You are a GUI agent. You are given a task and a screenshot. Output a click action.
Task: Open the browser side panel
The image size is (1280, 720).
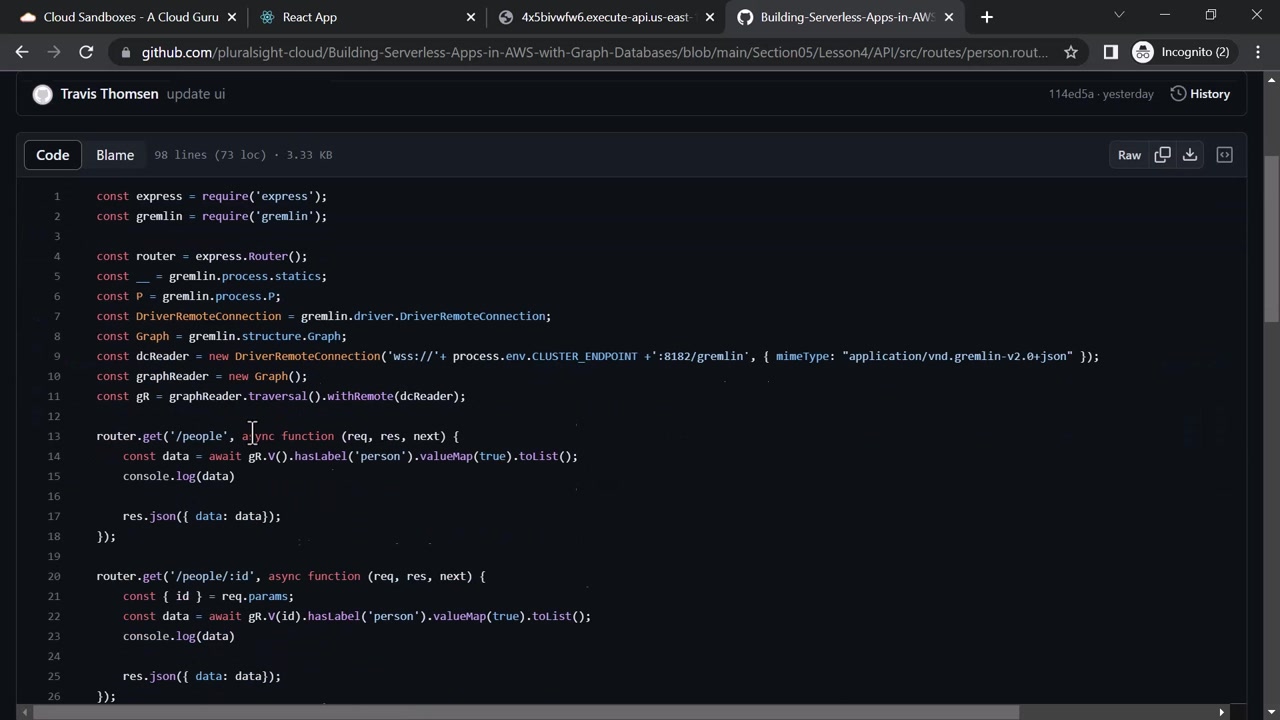1110,52
